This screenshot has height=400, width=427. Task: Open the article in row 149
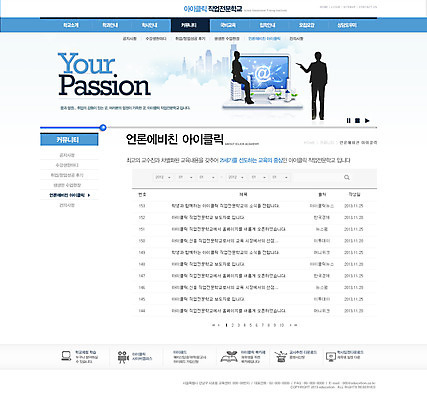pos(225,253)
